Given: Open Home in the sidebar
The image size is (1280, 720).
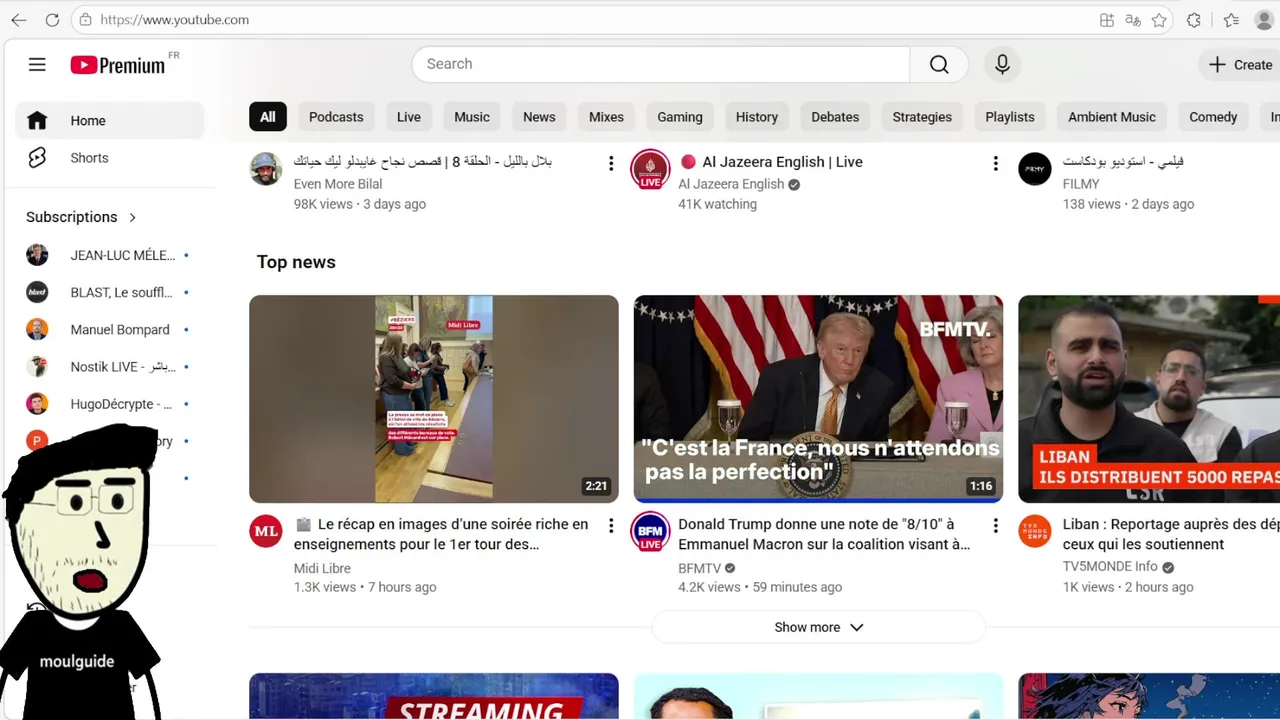Looking at the screenshot, I should click(x=110, y=121).
